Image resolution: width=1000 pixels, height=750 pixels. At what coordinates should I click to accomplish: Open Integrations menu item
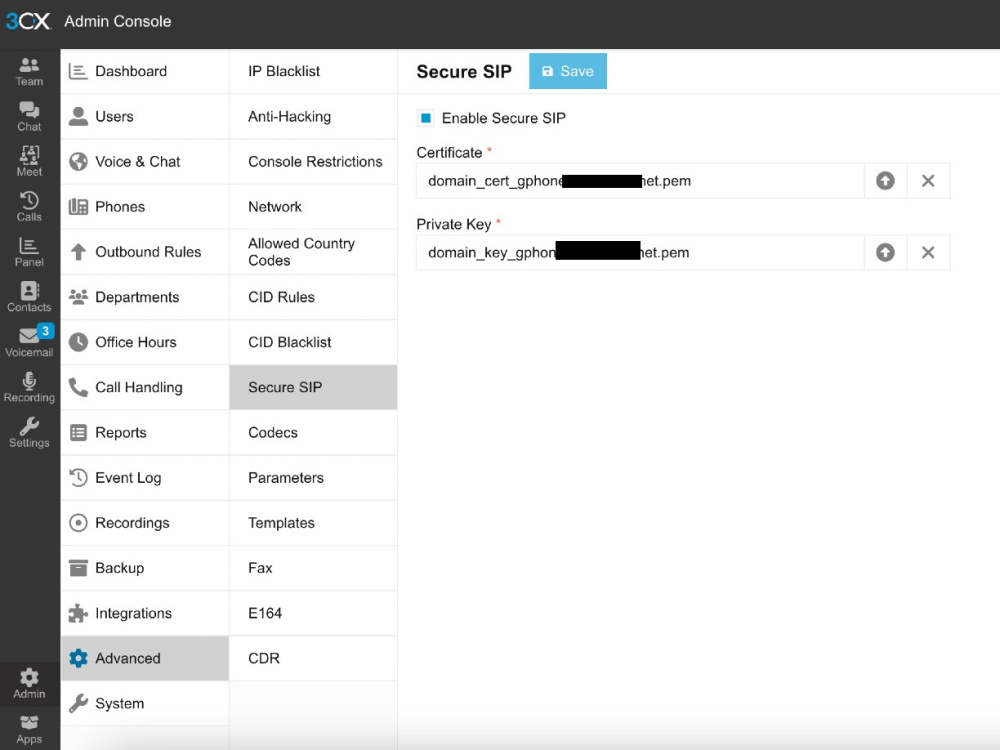point(145,613)
